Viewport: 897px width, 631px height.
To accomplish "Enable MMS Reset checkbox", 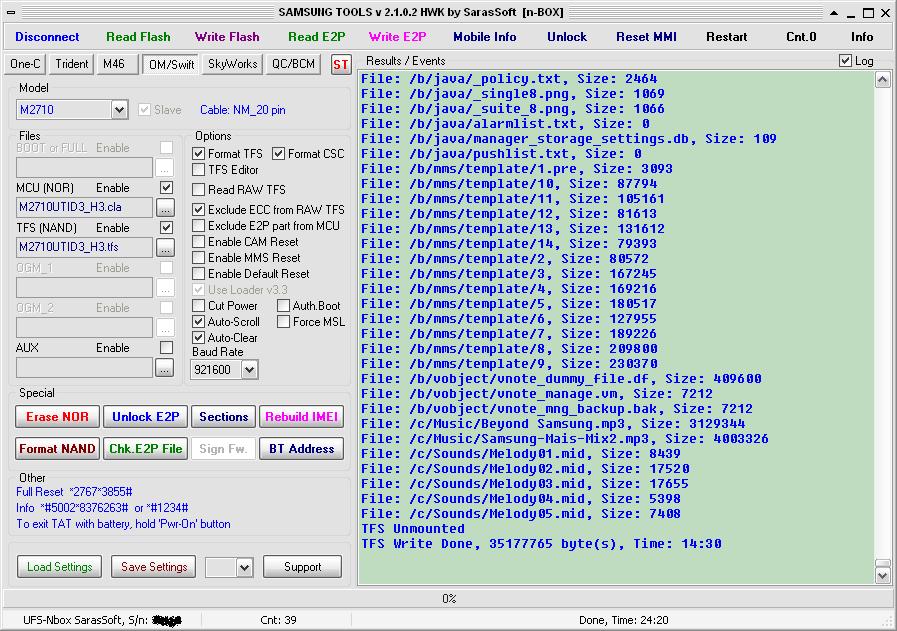I will tap(199, 257).
